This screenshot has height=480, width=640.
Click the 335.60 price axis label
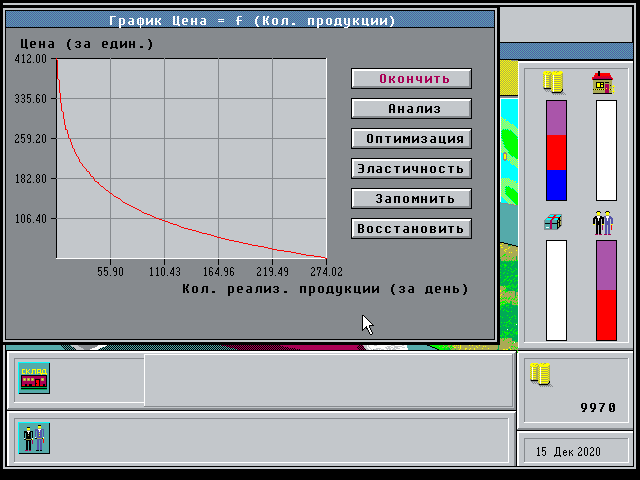click(31, 99)
